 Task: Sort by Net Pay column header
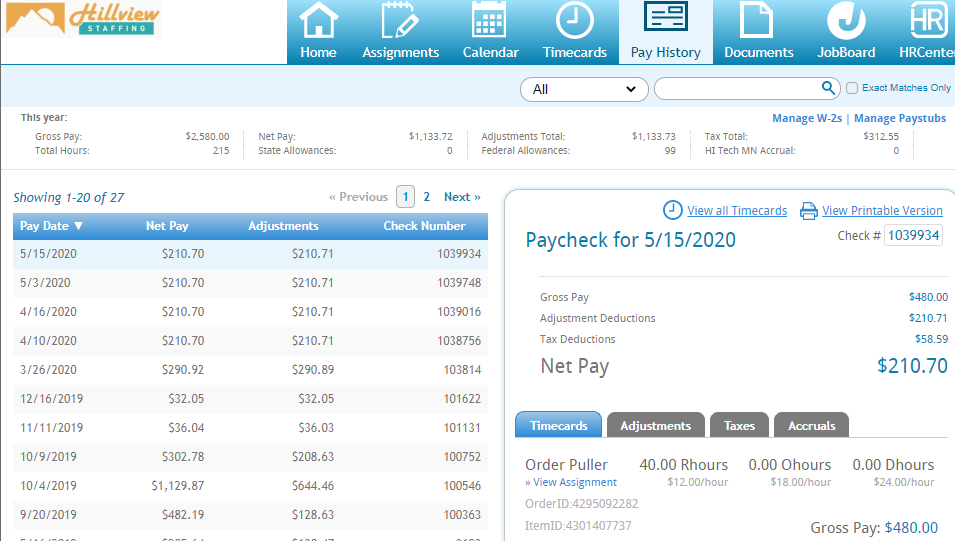(x=167, y=226)
